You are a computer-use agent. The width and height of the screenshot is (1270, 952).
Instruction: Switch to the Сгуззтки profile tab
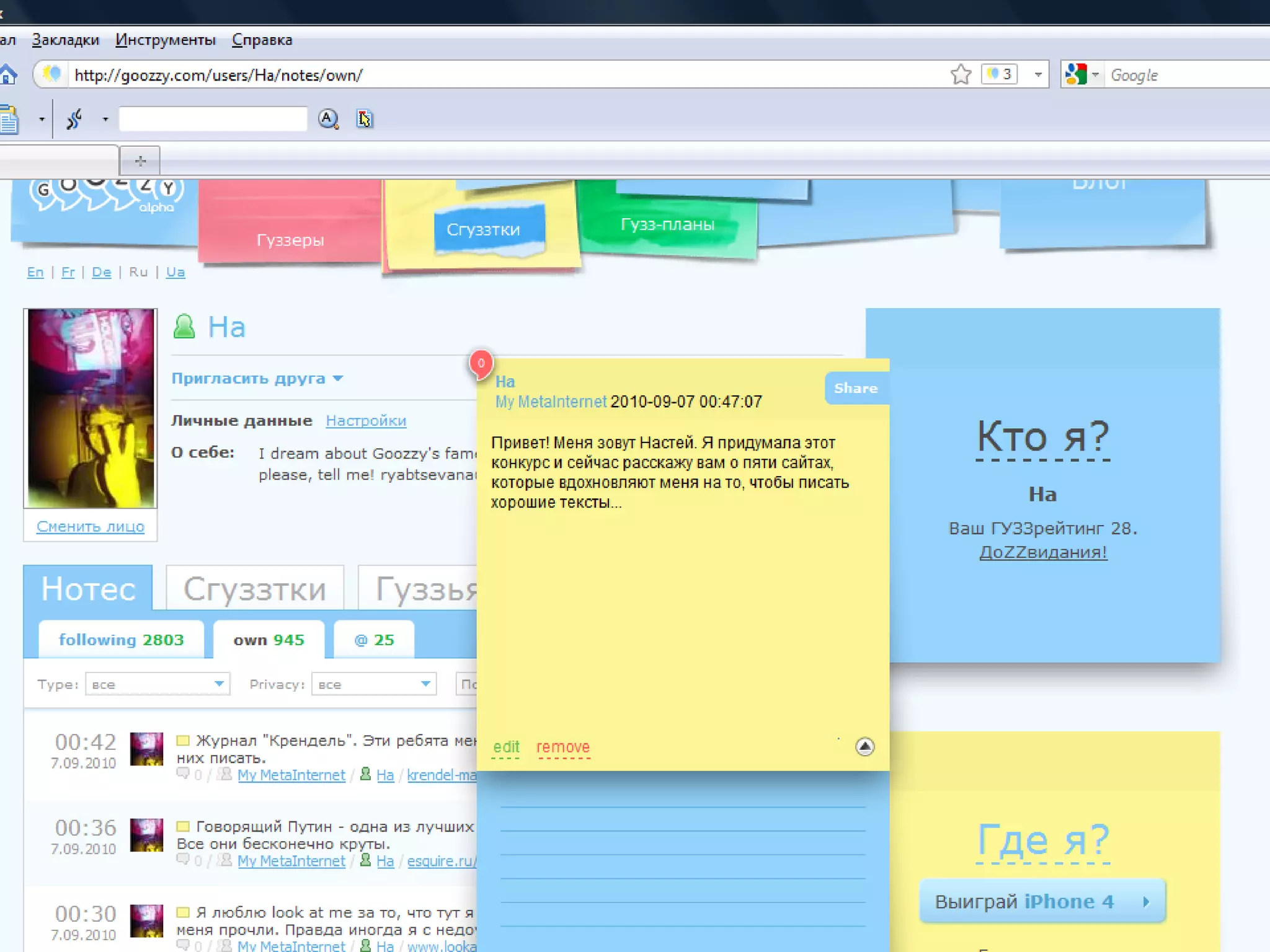click(x=255, y=589)
